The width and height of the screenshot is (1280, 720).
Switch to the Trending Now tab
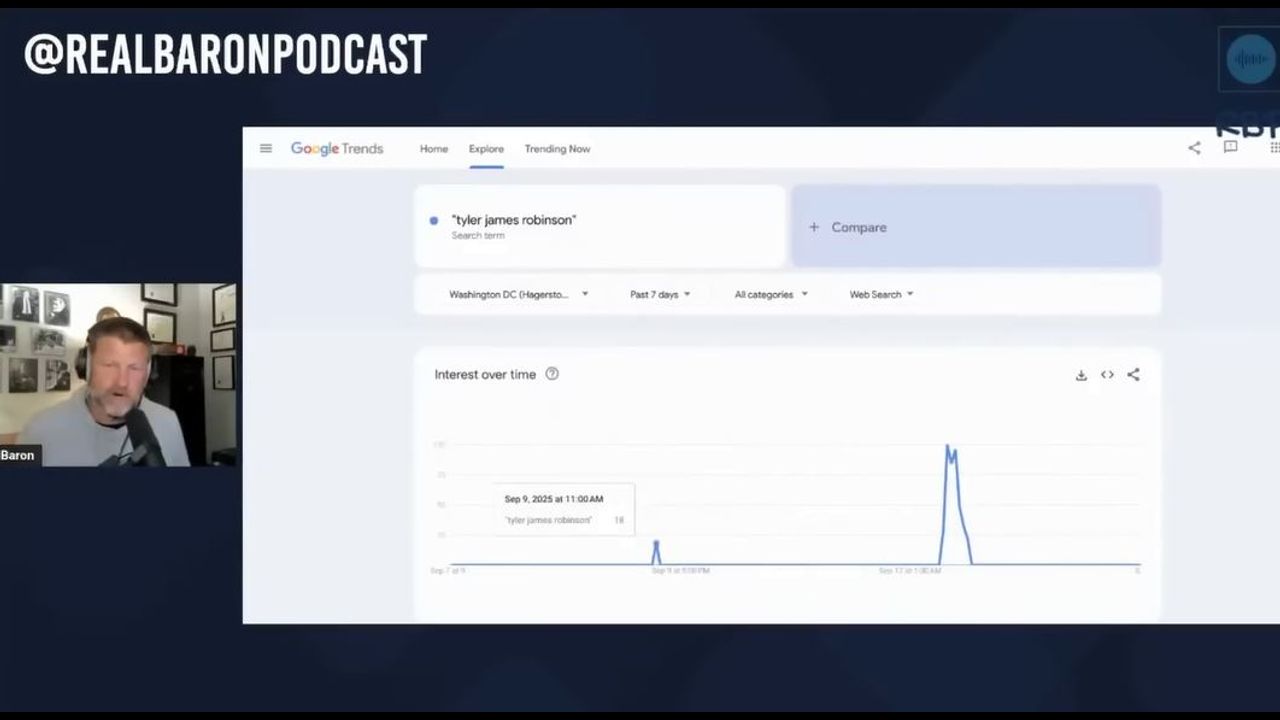[x=557, y=149]
